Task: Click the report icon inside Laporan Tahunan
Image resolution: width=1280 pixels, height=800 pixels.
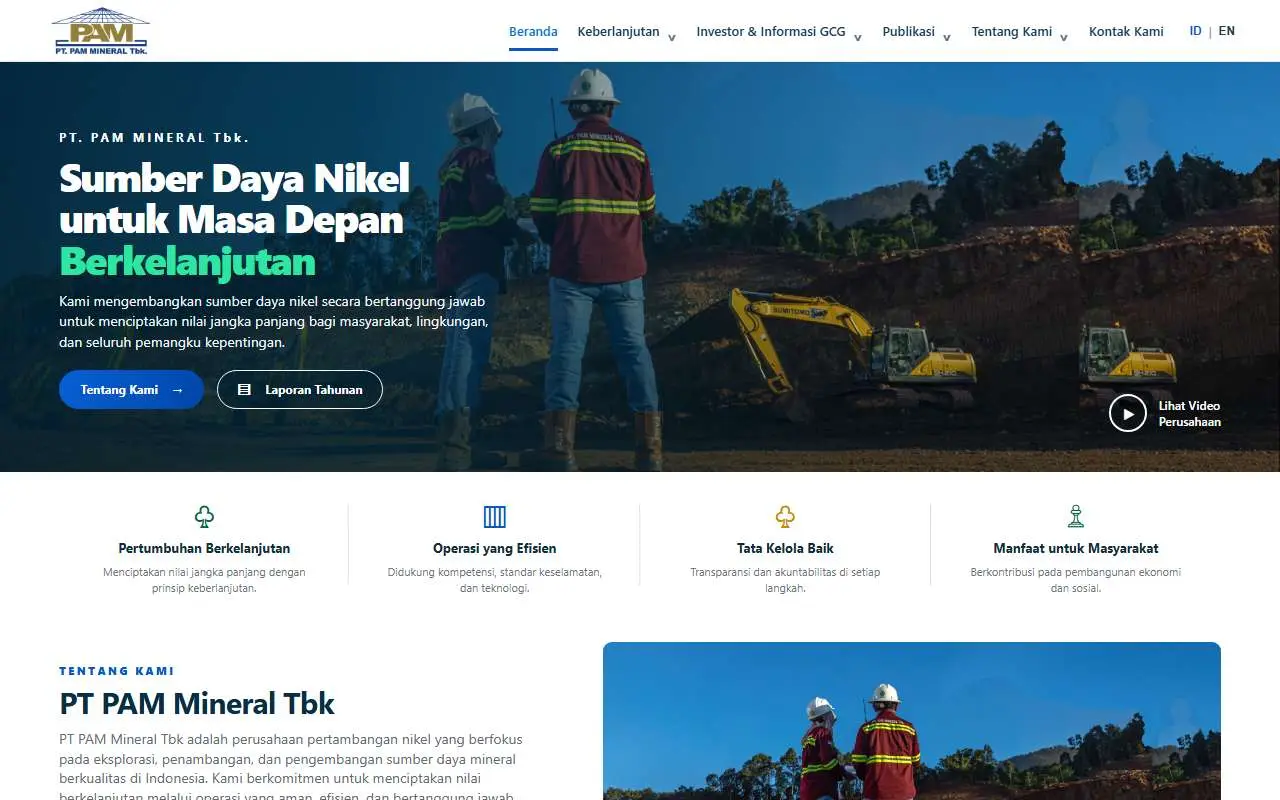Action: pyautogui.click(x=244, y=390)
